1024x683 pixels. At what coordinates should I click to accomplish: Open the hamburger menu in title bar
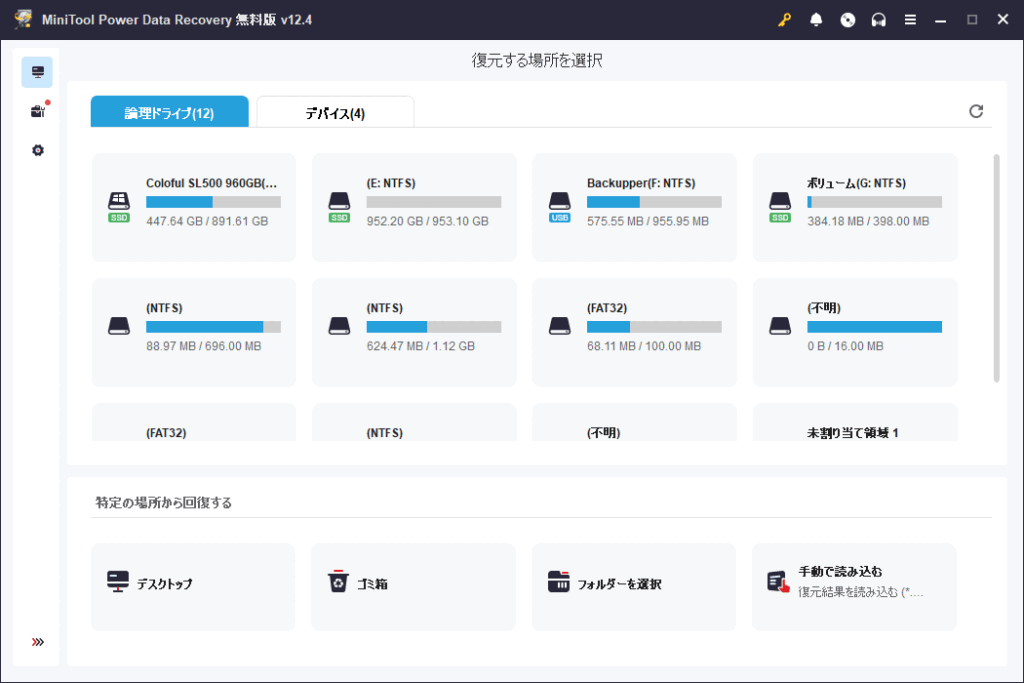[x=910, y=20]
